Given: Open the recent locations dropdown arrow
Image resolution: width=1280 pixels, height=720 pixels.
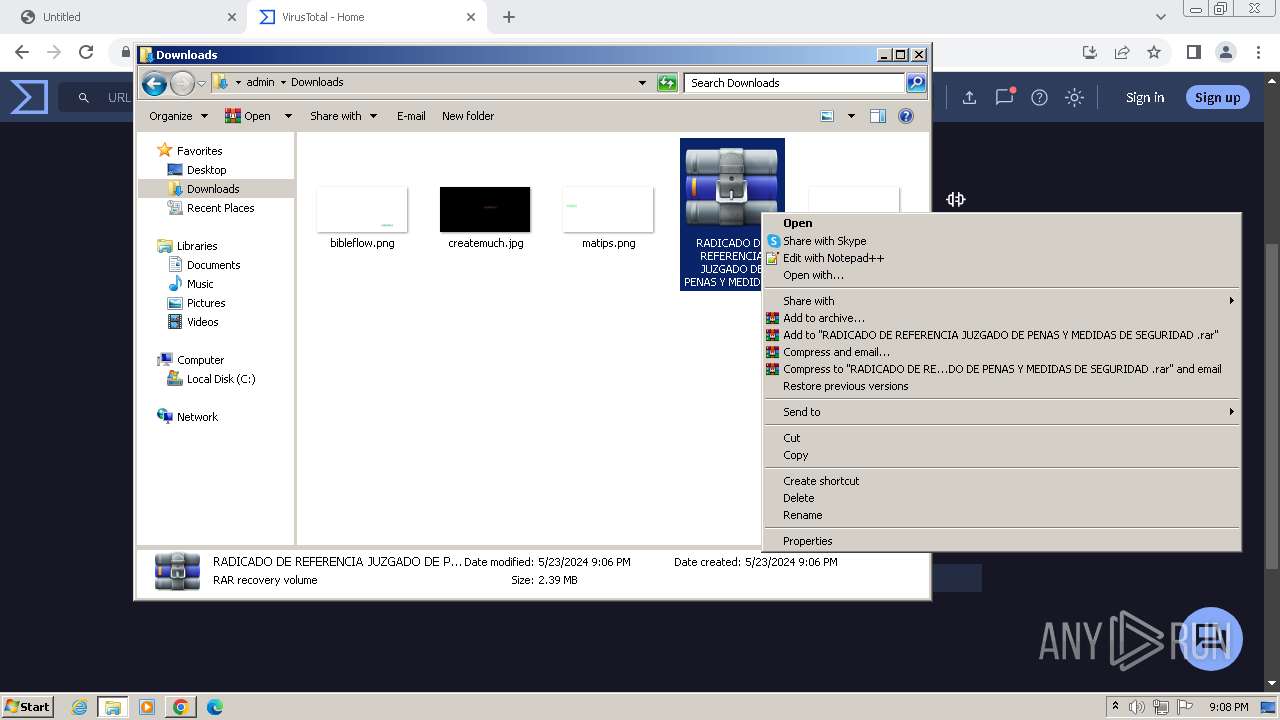Looking at the screenshot, I should click(201, 83).
